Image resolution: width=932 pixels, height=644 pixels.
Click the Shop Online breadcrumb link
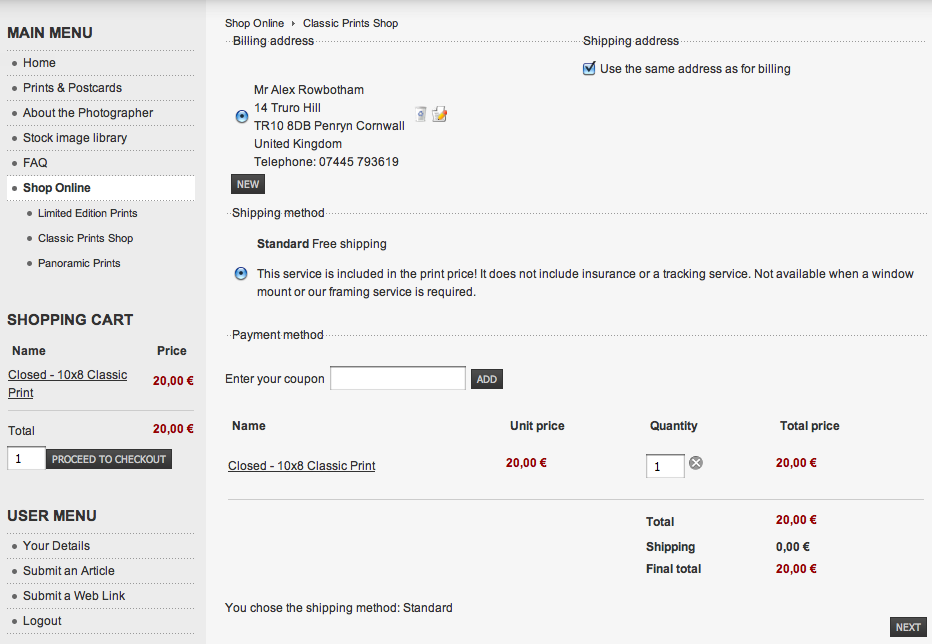[254, 23]
